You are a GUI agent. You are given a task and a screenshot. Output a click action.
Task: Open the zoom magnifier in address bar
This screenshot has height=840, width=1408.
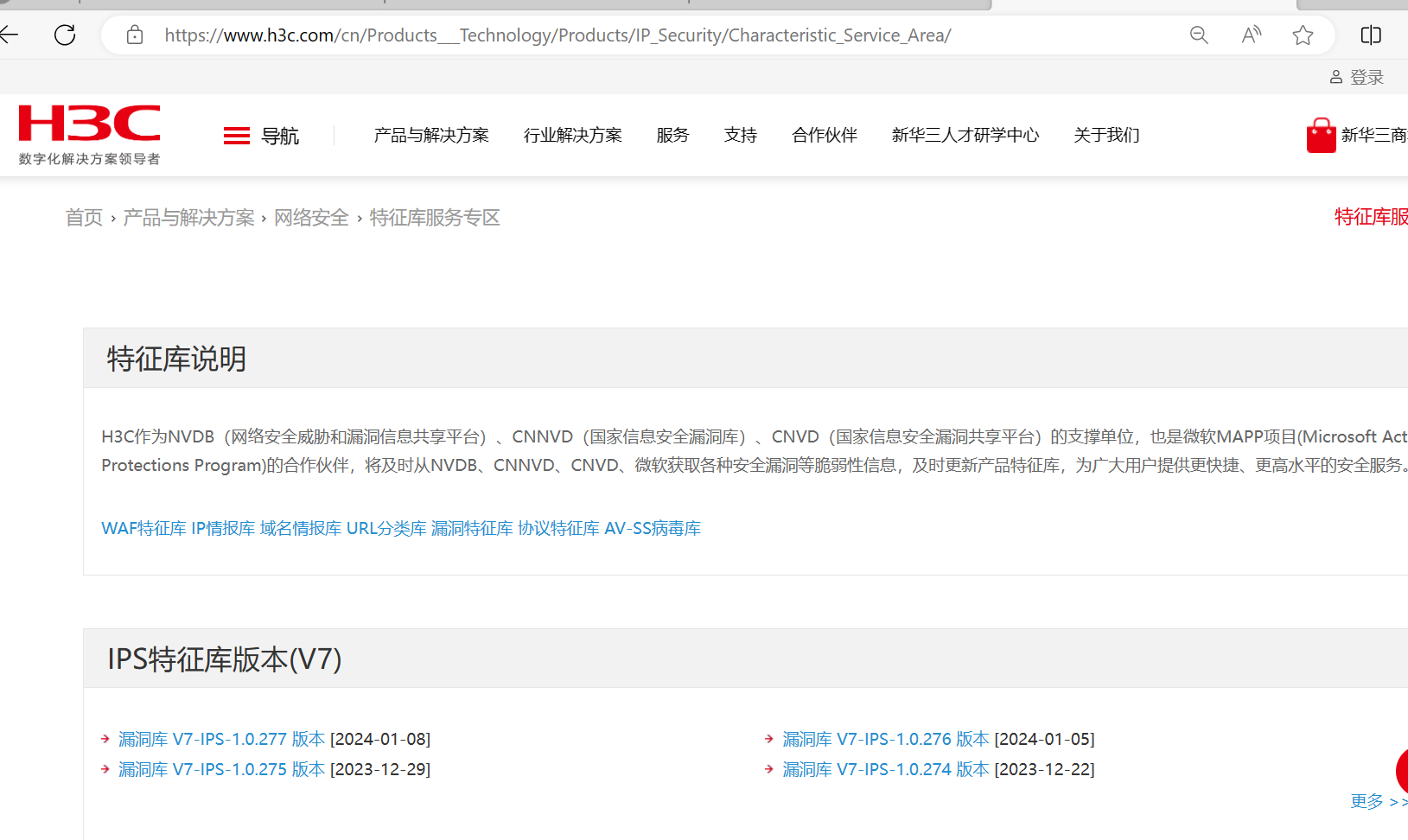(1199, 35)
